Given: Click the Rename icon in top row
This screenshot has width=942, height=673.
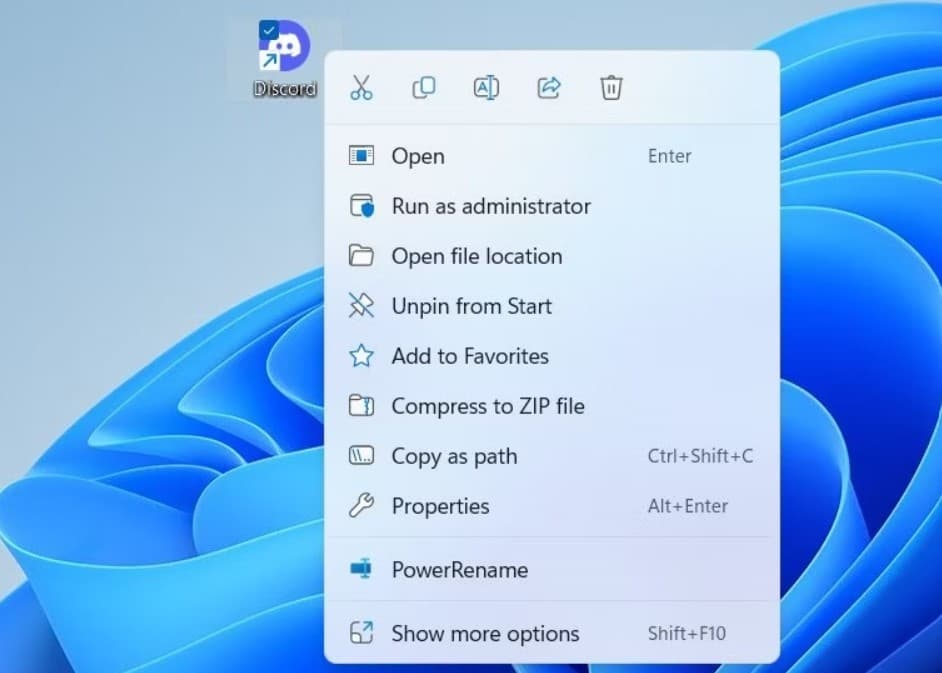Looking at the screenshot, I should [486, 88].
